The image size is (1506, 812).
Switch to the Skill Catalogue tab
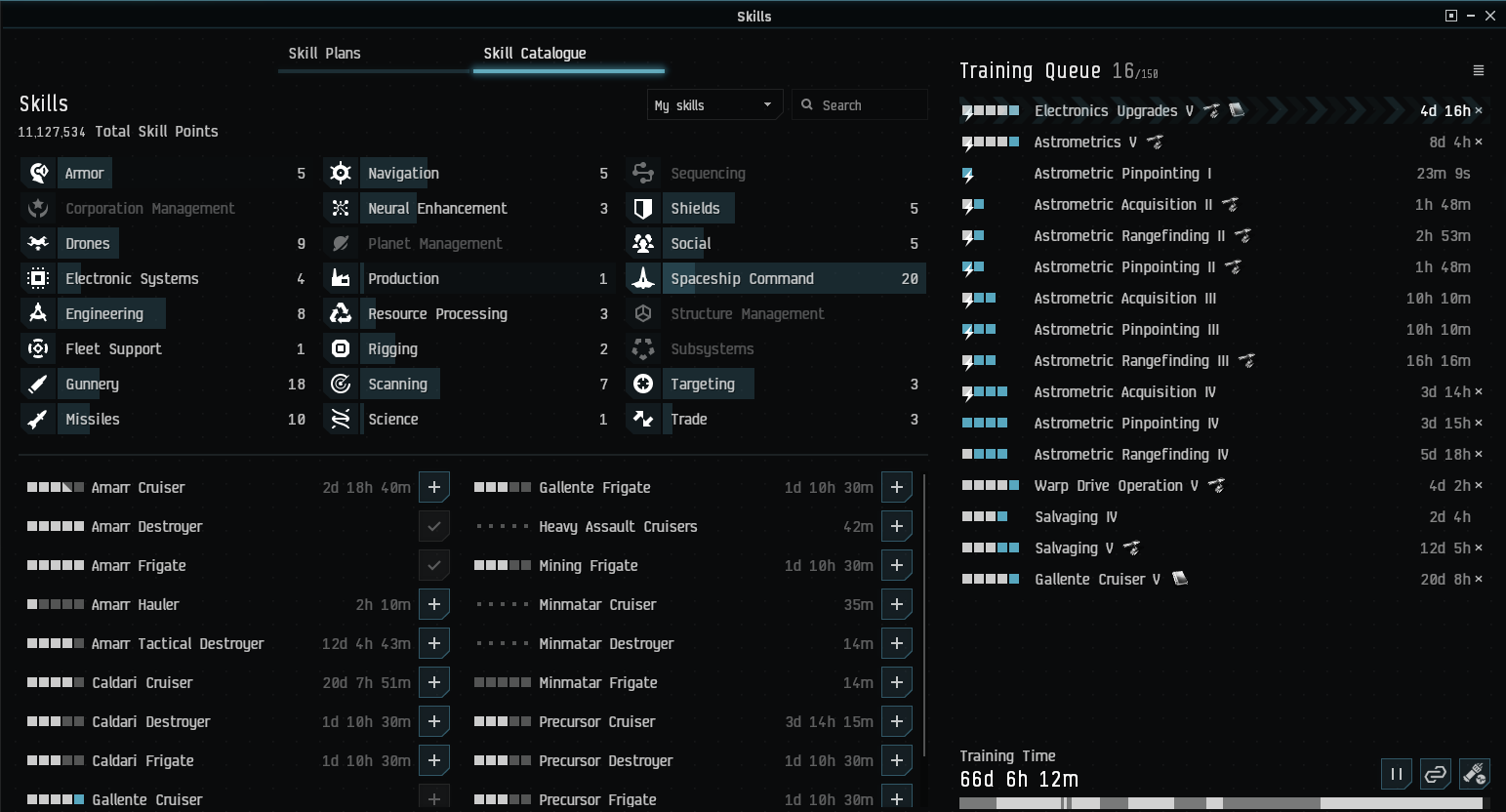(535, 54)
